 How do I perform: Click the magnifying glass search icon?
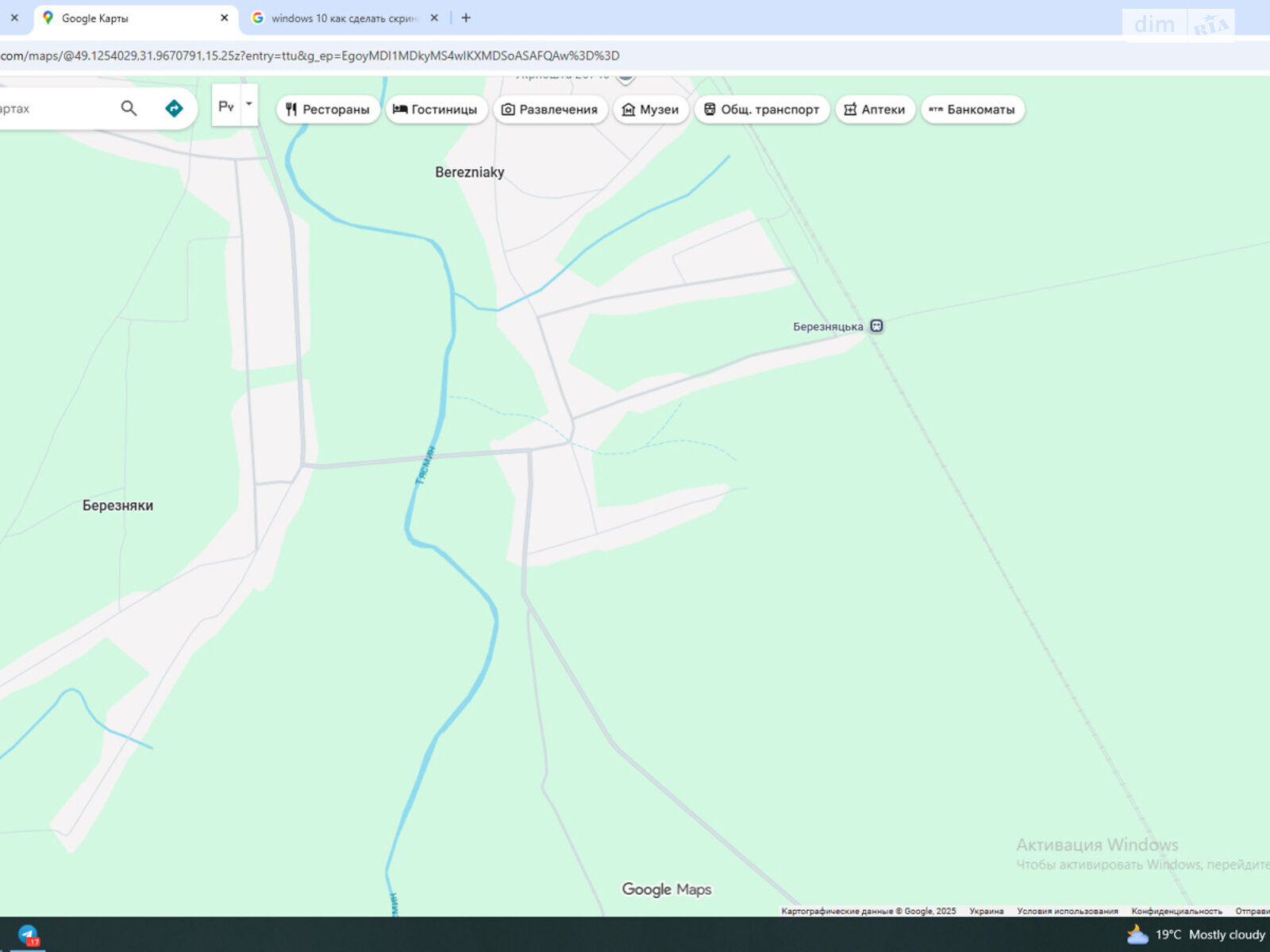tap(129, 109)
